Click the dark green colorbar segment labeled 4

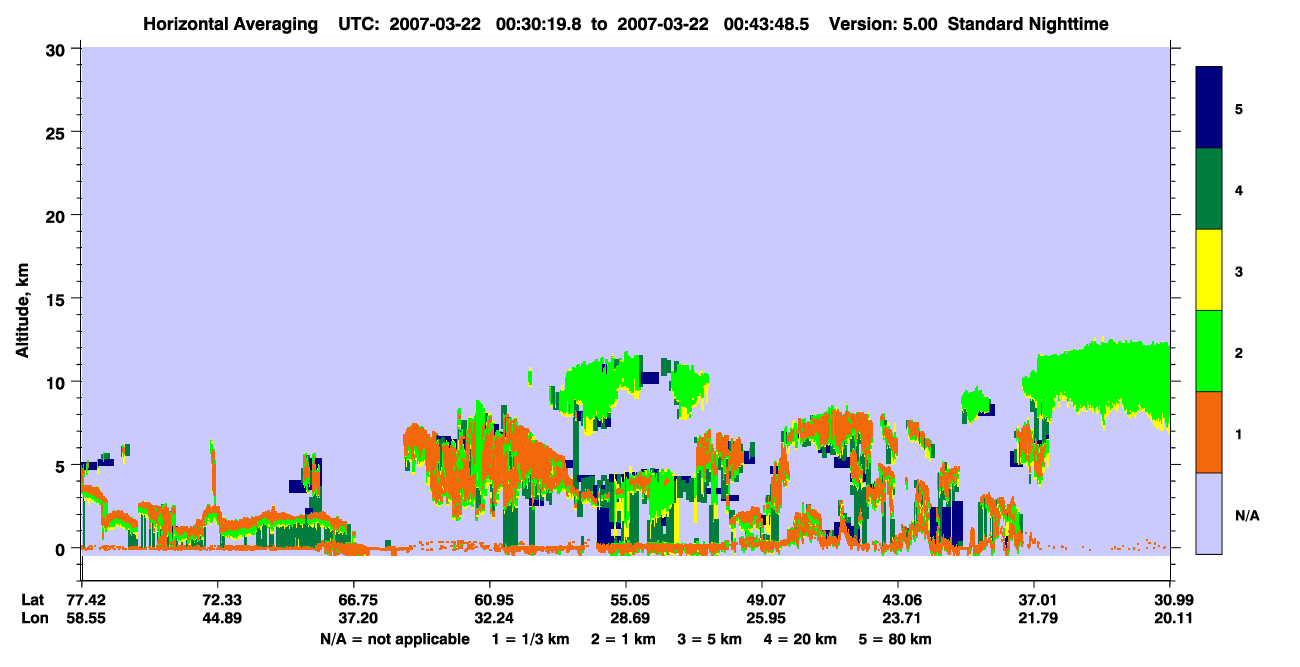[x=1209, y=189]
